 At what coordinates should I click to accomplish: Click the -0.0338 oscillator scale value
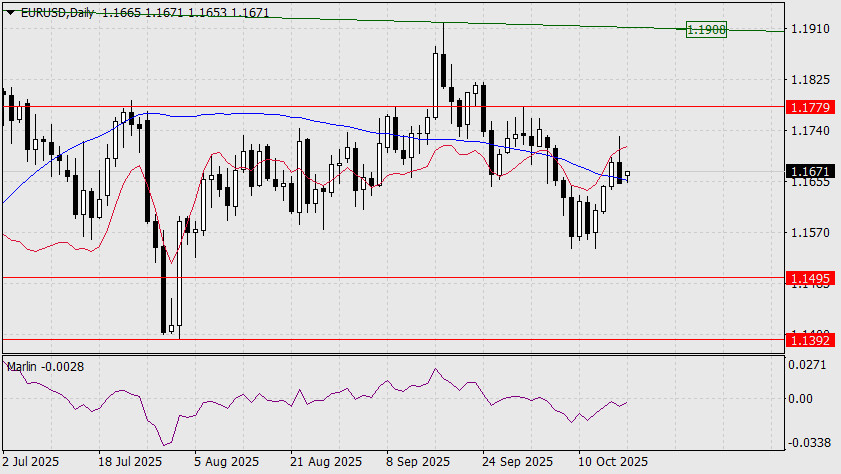click(x=808, y=443)
